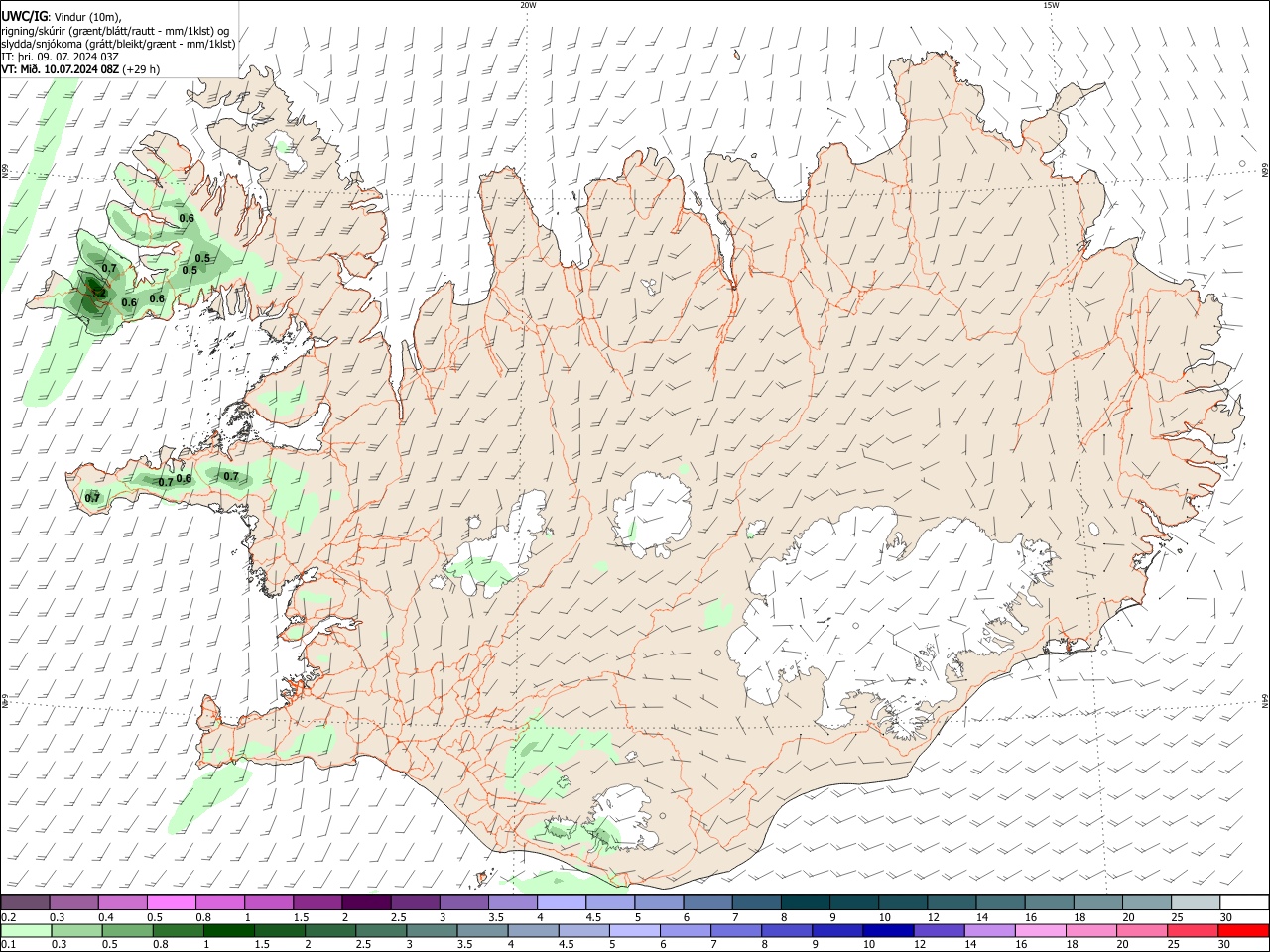The image size is (1270, 952).
Task: Click the 0.6 value on northern Westfjords
Action: coord(186,218)
